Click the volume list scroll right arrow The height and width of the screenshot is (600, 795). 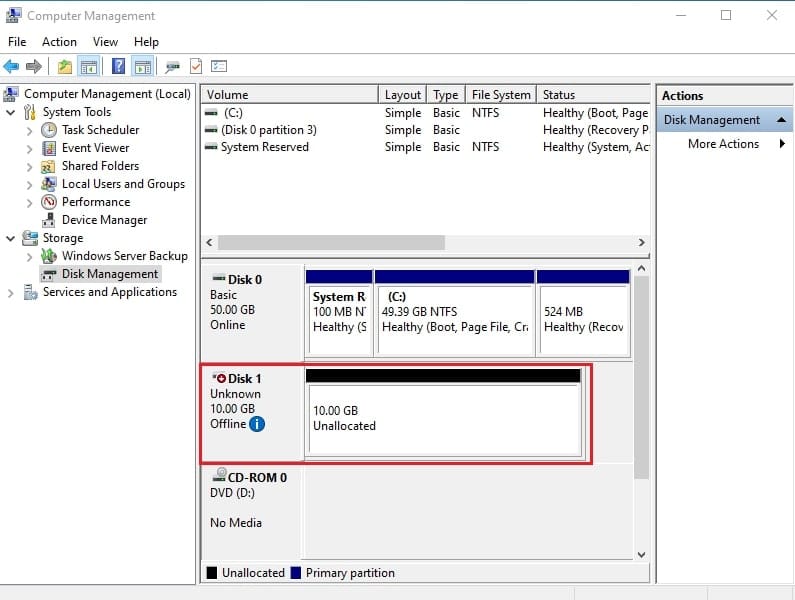[641, 243]
